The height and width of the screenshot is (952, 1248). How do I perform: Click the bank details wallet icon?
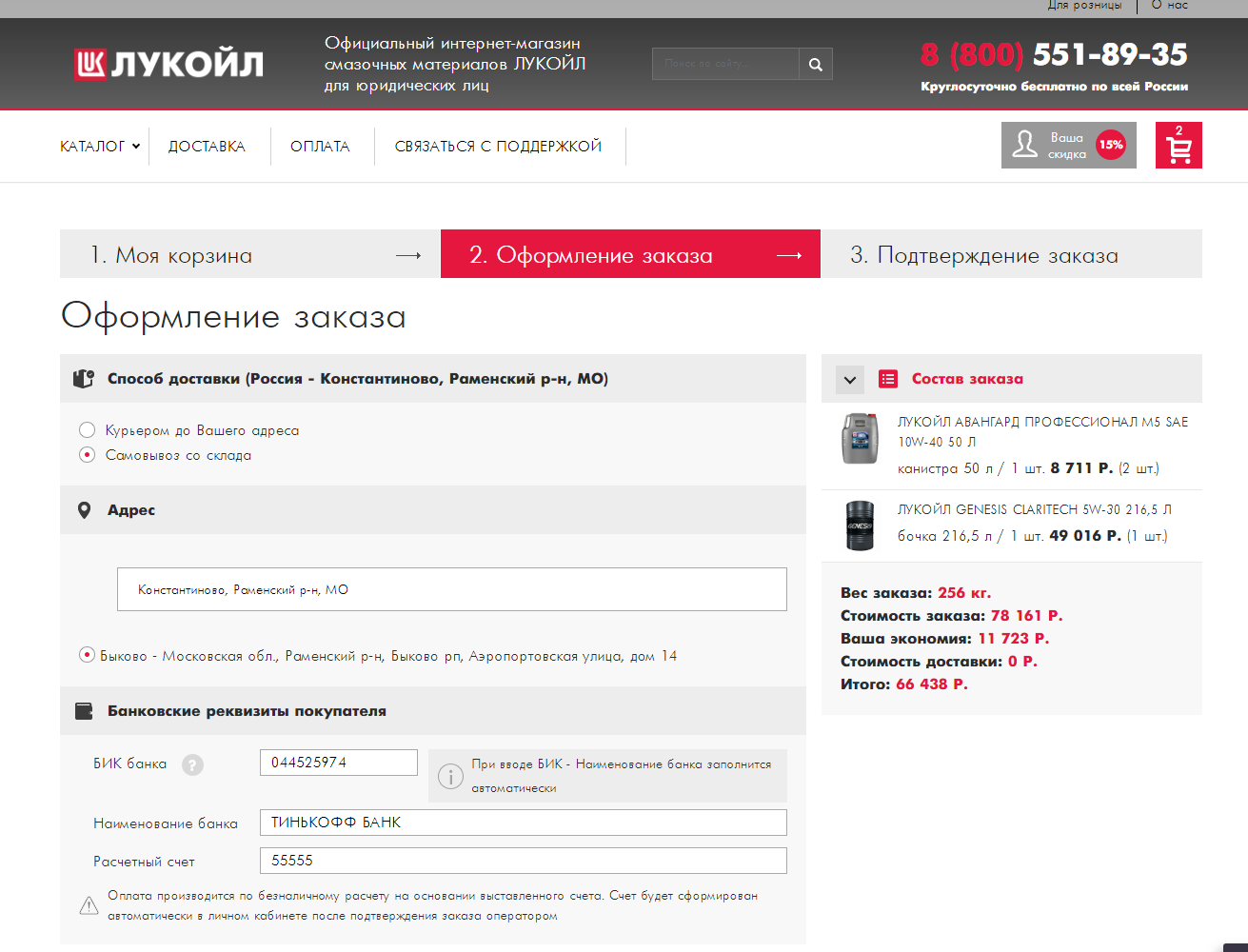[84, 711]
